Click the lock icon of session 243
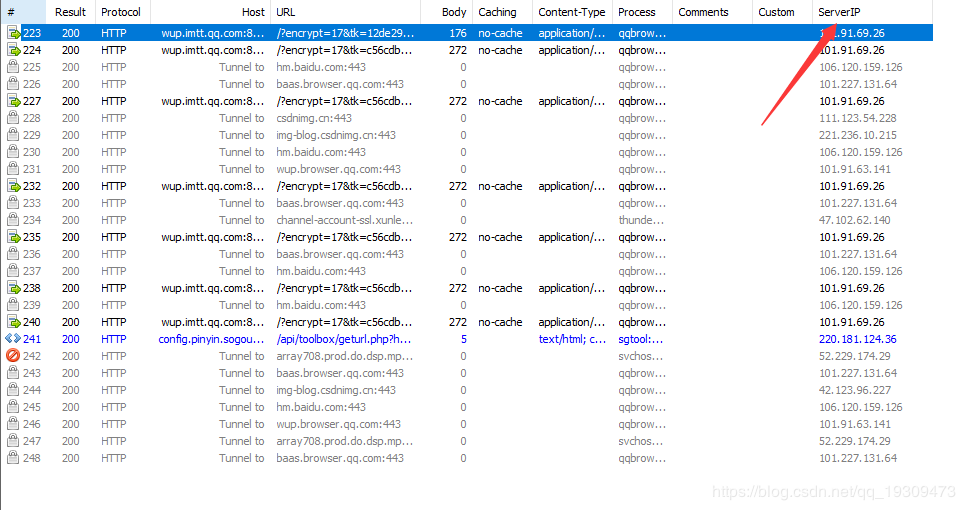The image size is (965, 510). [x=13, y=373]
